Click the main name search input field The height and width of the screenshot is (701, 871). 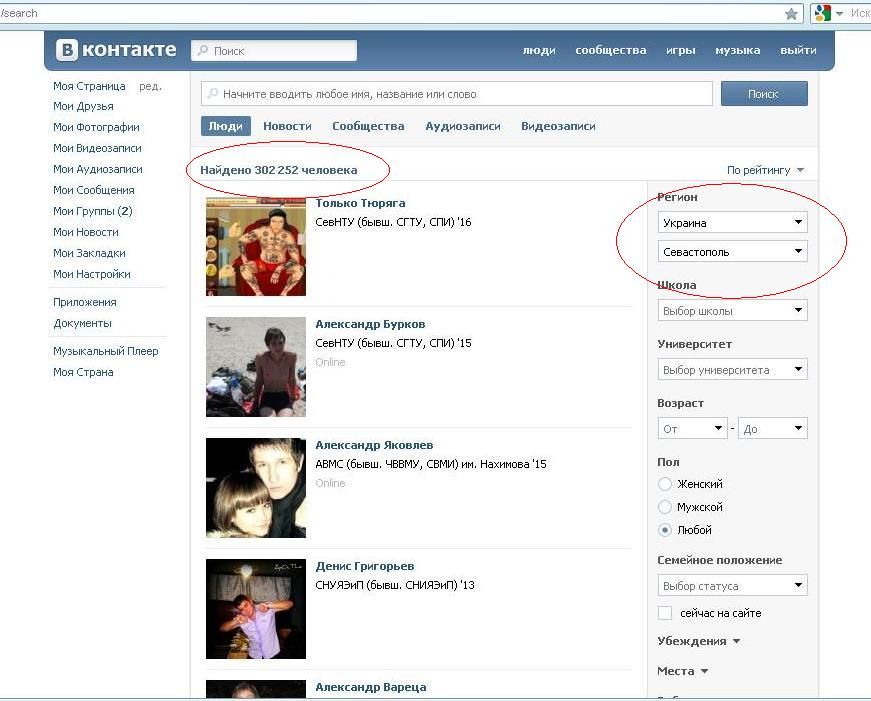pyautogui.click(x=460, y=94)
